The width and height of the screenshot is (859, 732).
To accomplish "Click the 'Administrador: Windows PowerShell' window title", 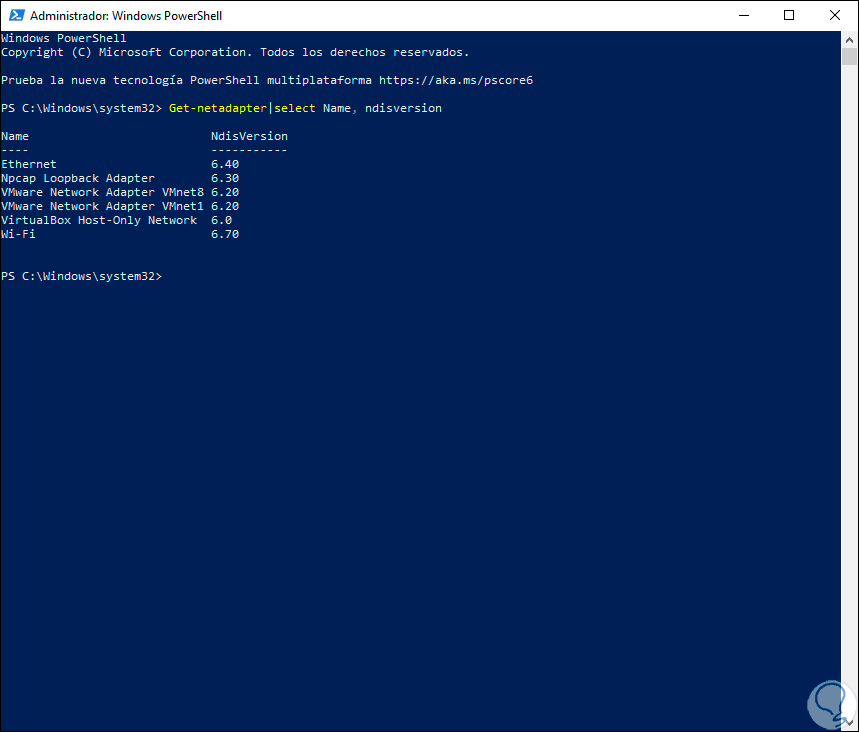I will (x=126, y=16).
